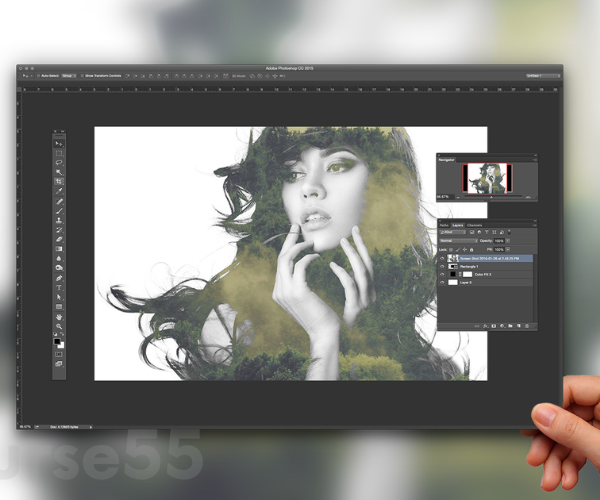Image resolution: width=600 pixels, height=500 pixels.
Task: Select the Eyedropper tool
Action: click(59, 191)
